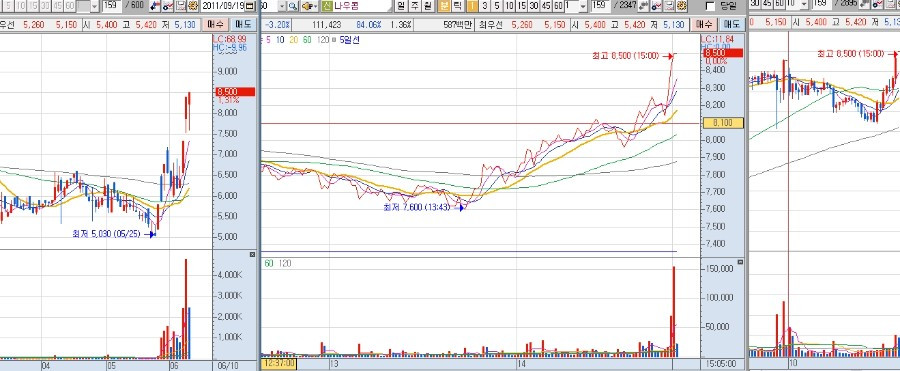Open chart line tool in middle chart toolbar
This screenshot has width=900, height=371.
tap(655, 6)
